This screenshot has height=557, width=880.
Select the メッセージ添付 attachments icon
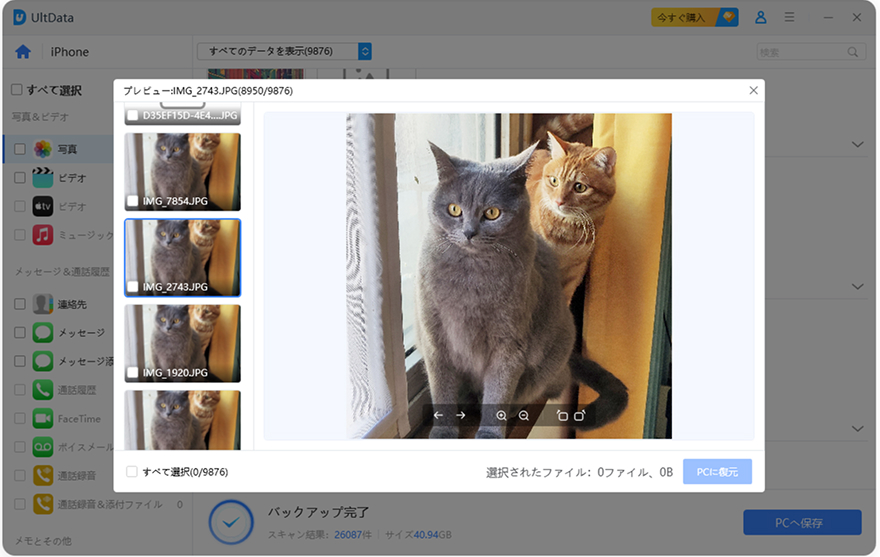pos(43,361)
